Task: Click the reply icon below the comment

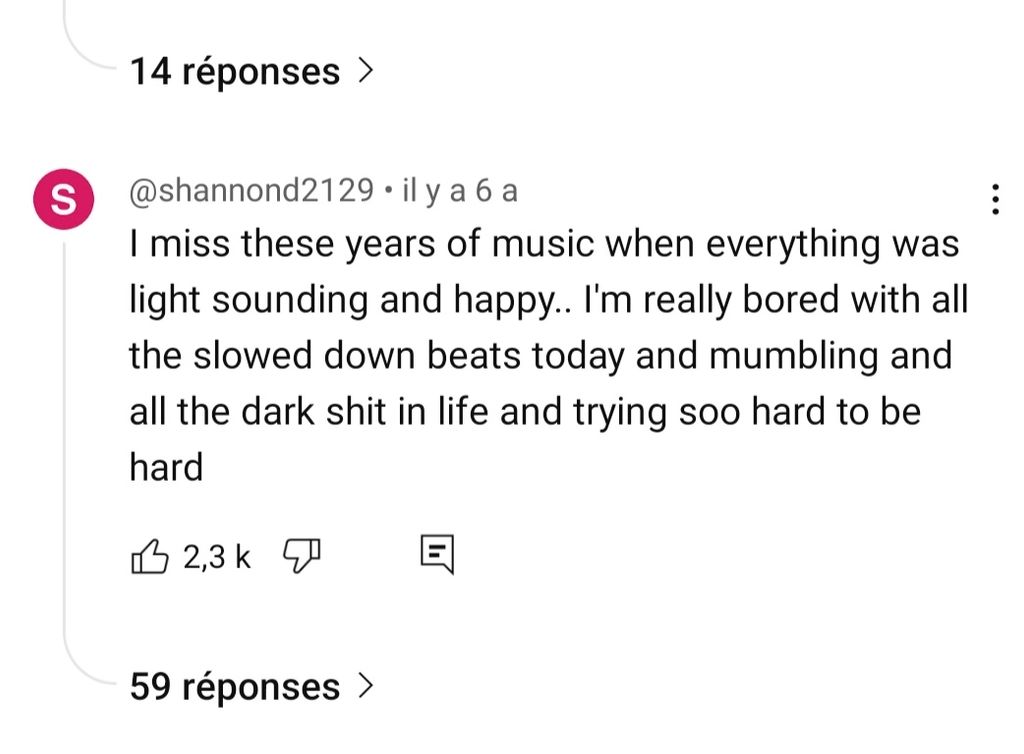Action: click(x=437, y=555)
